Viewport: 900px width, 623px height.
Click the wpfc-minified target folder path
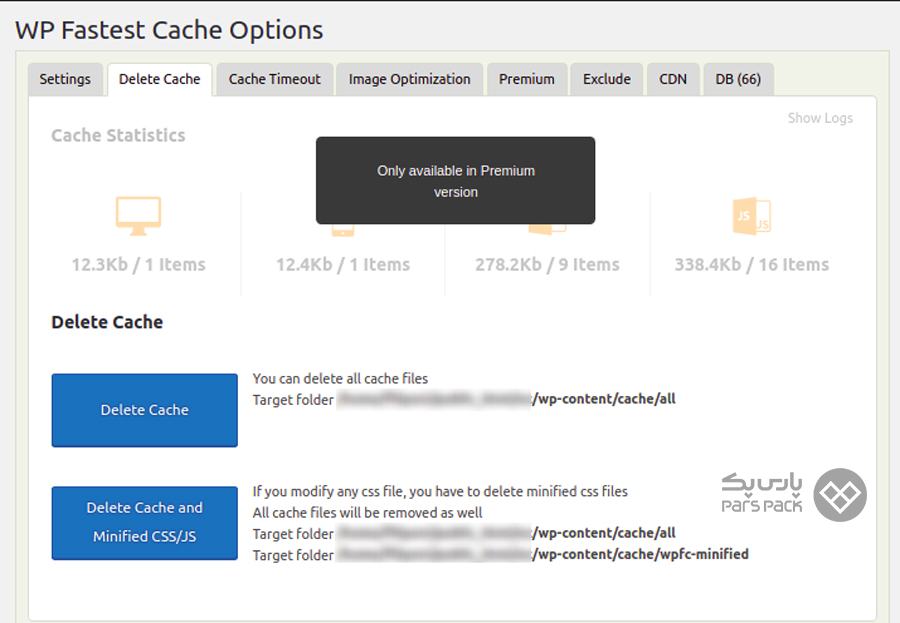pyautogui.click(x=641, y=554)
